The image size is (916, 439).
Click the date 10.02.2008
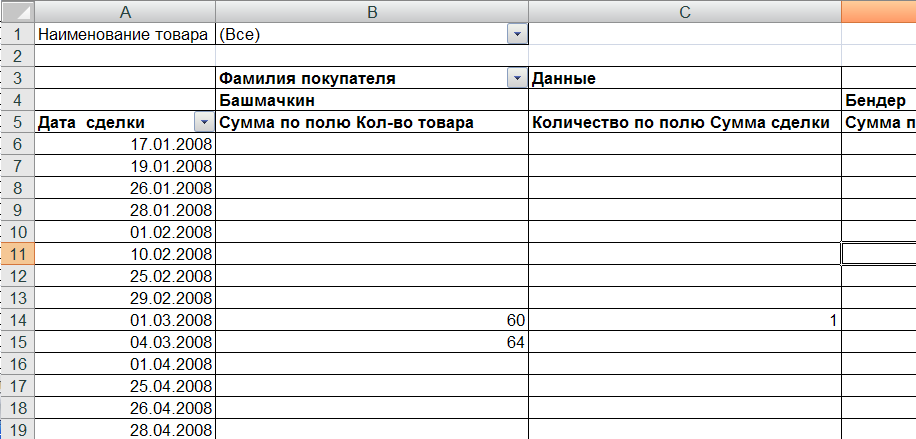126,254
